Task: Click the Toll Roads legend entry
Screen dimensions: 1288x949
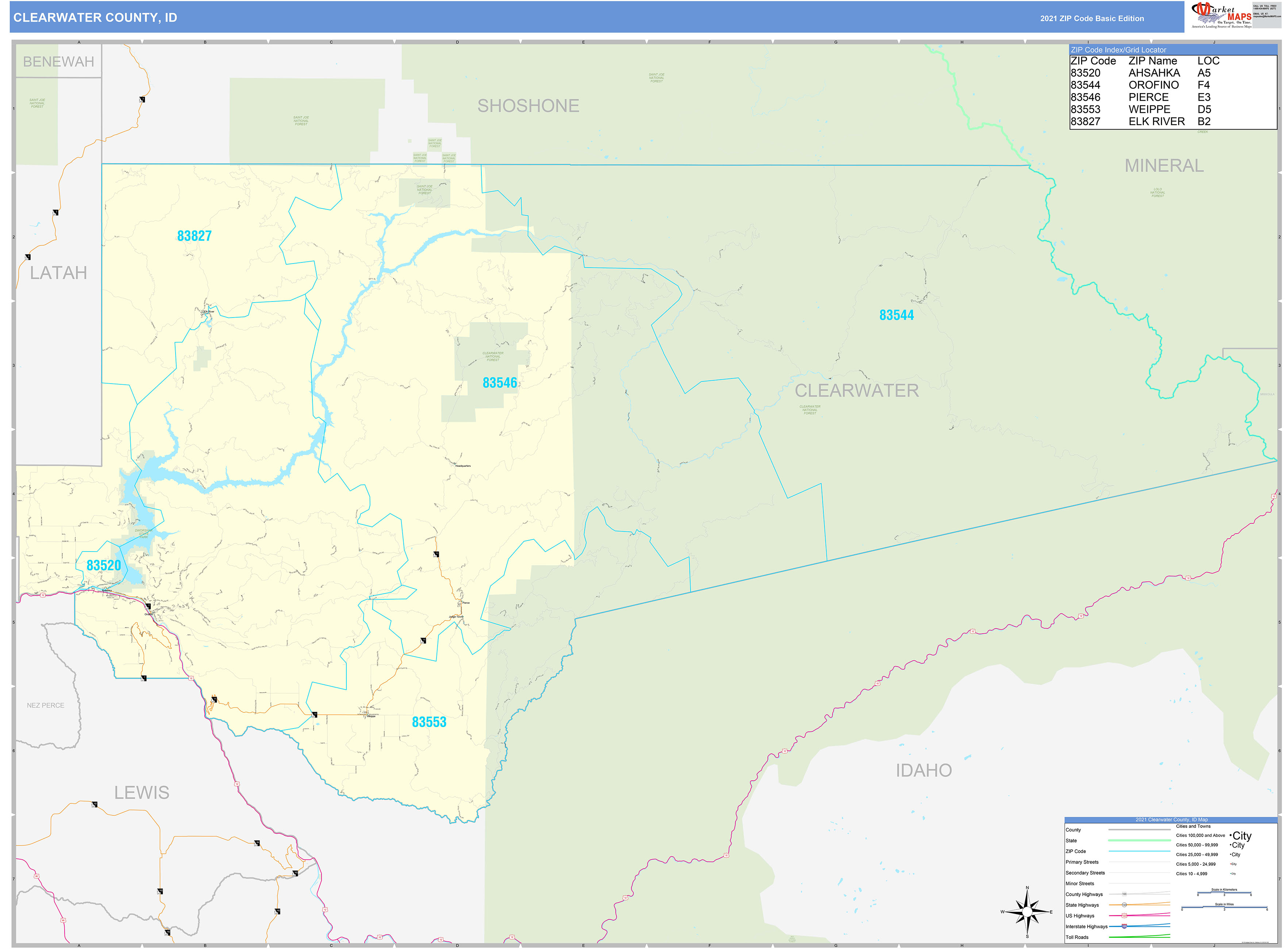Action: pyautogui.click(x=1078, y=938)
